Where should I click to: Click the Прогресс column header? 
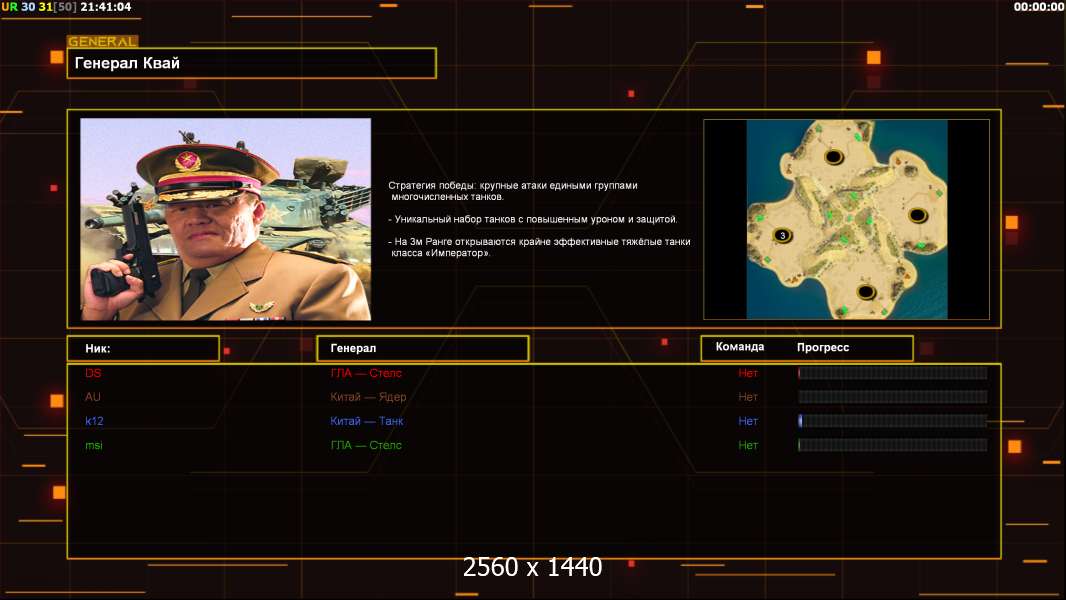coord(823,347)
